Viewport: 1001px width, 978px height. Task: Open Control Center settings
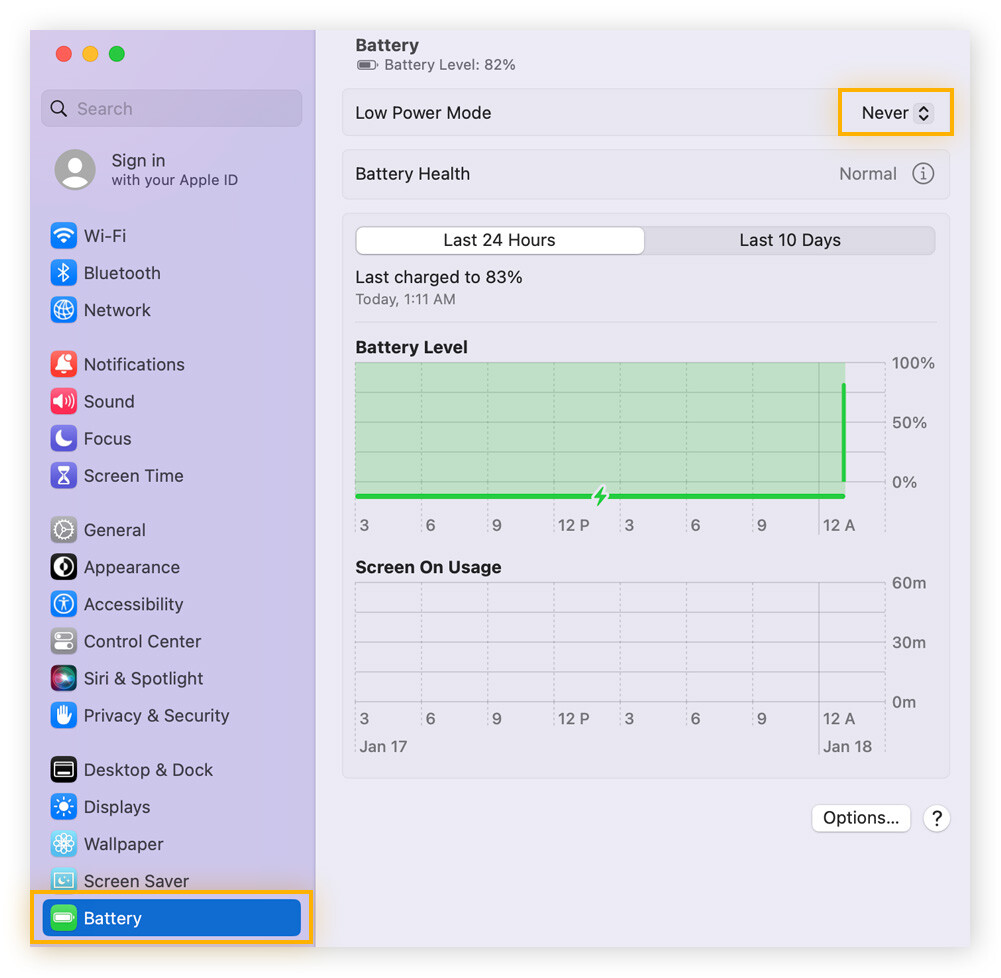(x=142, y=641)
